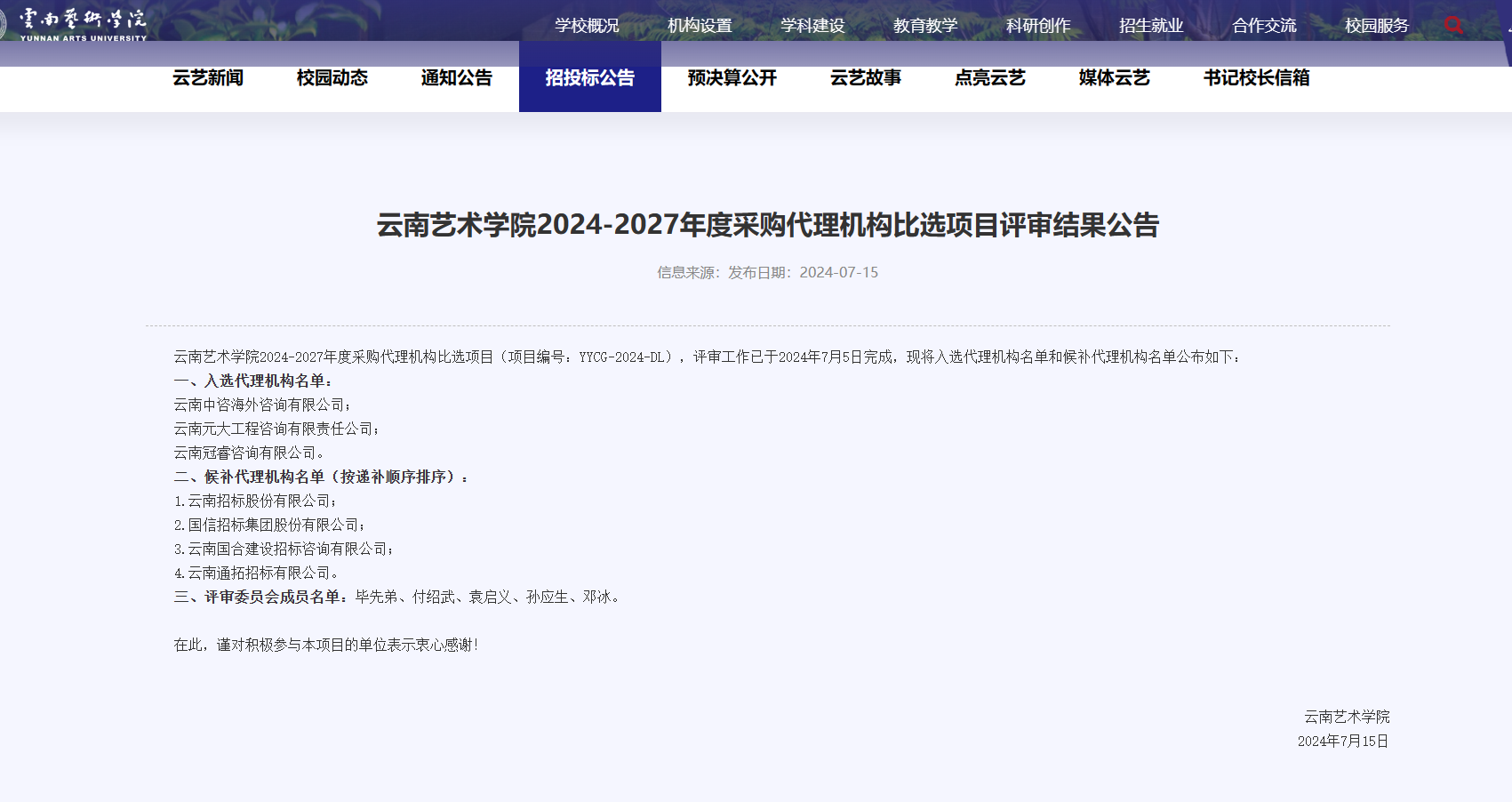Click 1.云南招标股份有限公司 line
1512x802 pixels.
pyautogui.click(x=255, y=501)
